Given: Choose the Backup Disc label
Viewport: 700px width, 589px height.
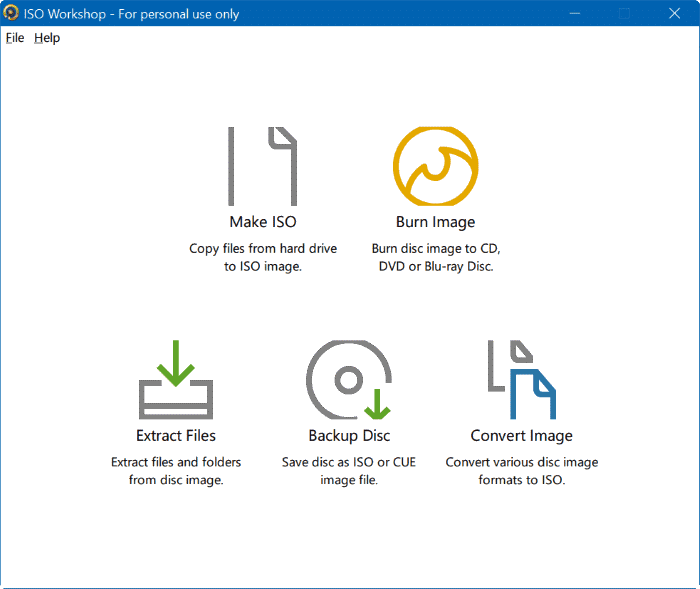Looking at the screenshot, I should coord(349,436).
